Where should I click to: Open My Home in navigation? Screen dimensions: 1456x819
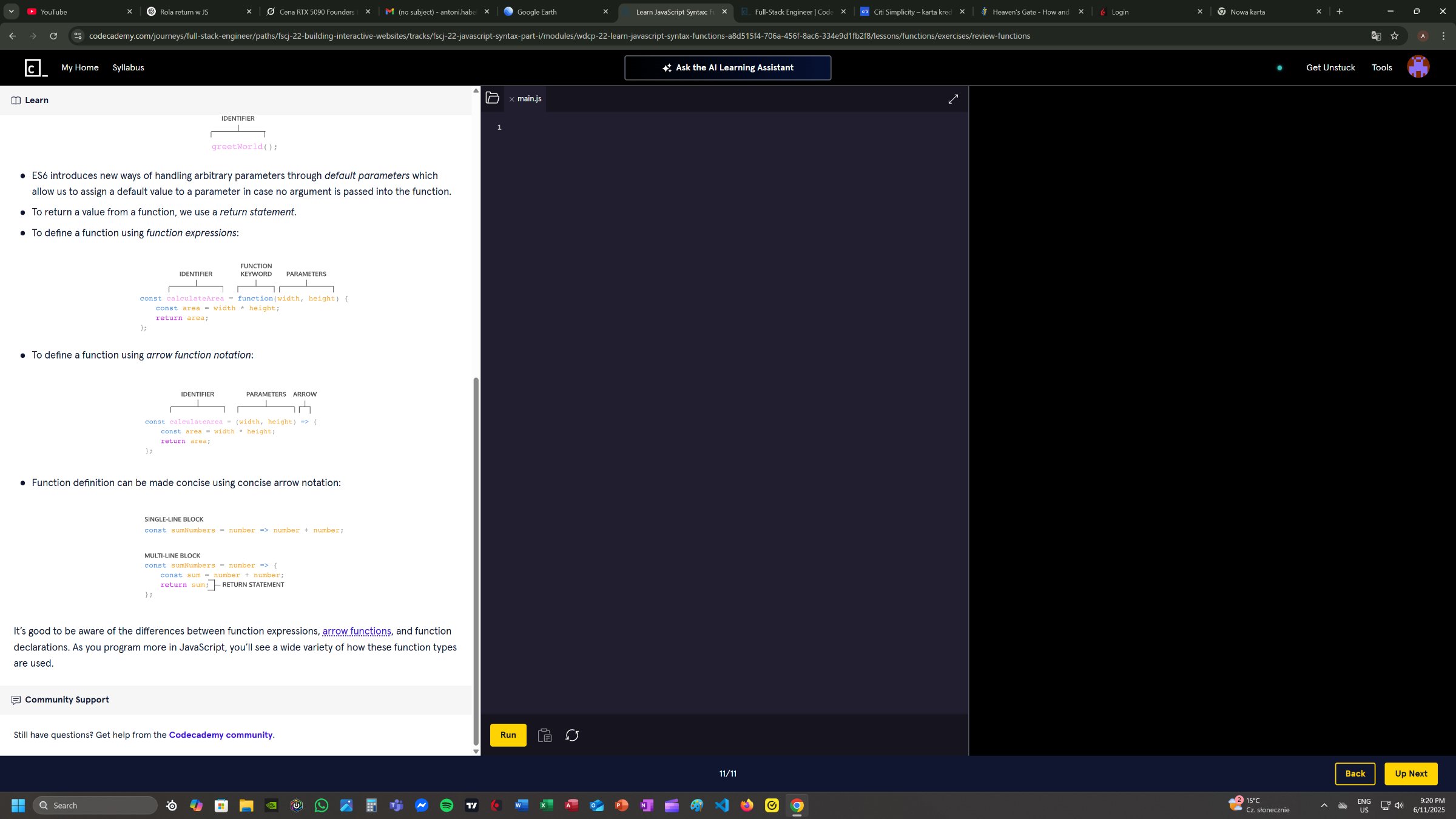tap(80, 67)
